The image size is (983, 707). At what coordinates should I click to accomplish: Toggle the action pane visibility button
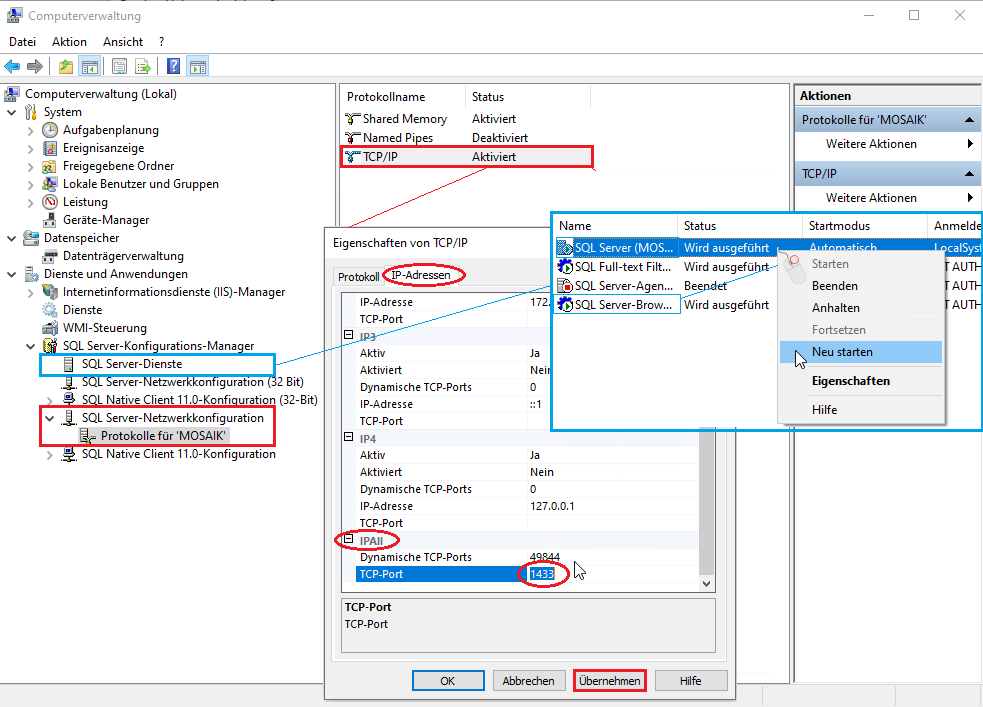(198, 67)
